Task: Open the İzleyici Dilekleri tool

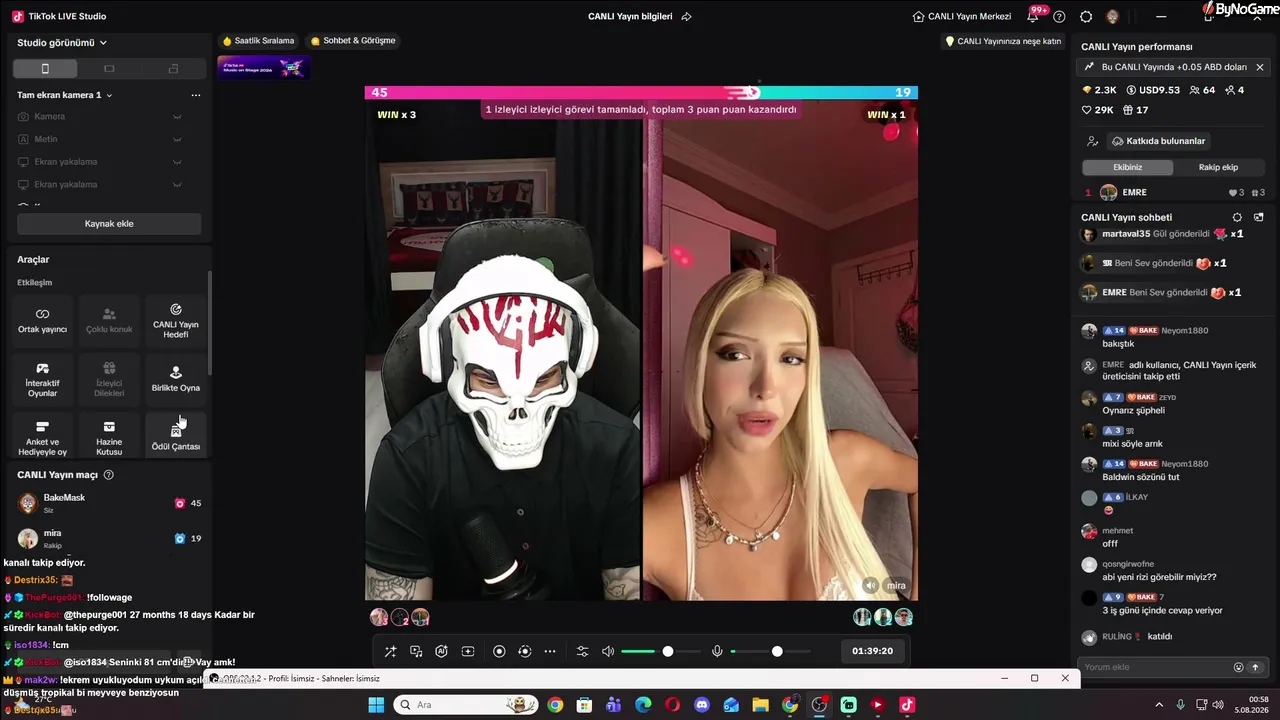Action: (109, 379)
